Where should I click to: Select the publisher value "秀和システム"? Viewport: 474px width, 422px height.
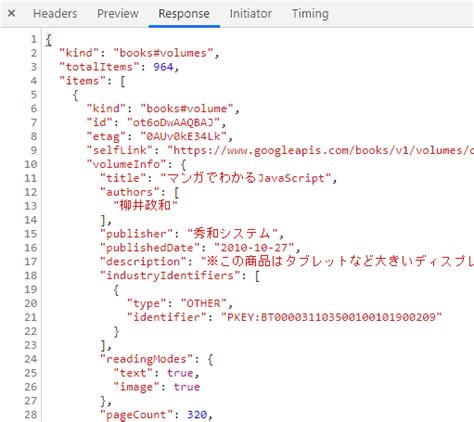(232, 234)
